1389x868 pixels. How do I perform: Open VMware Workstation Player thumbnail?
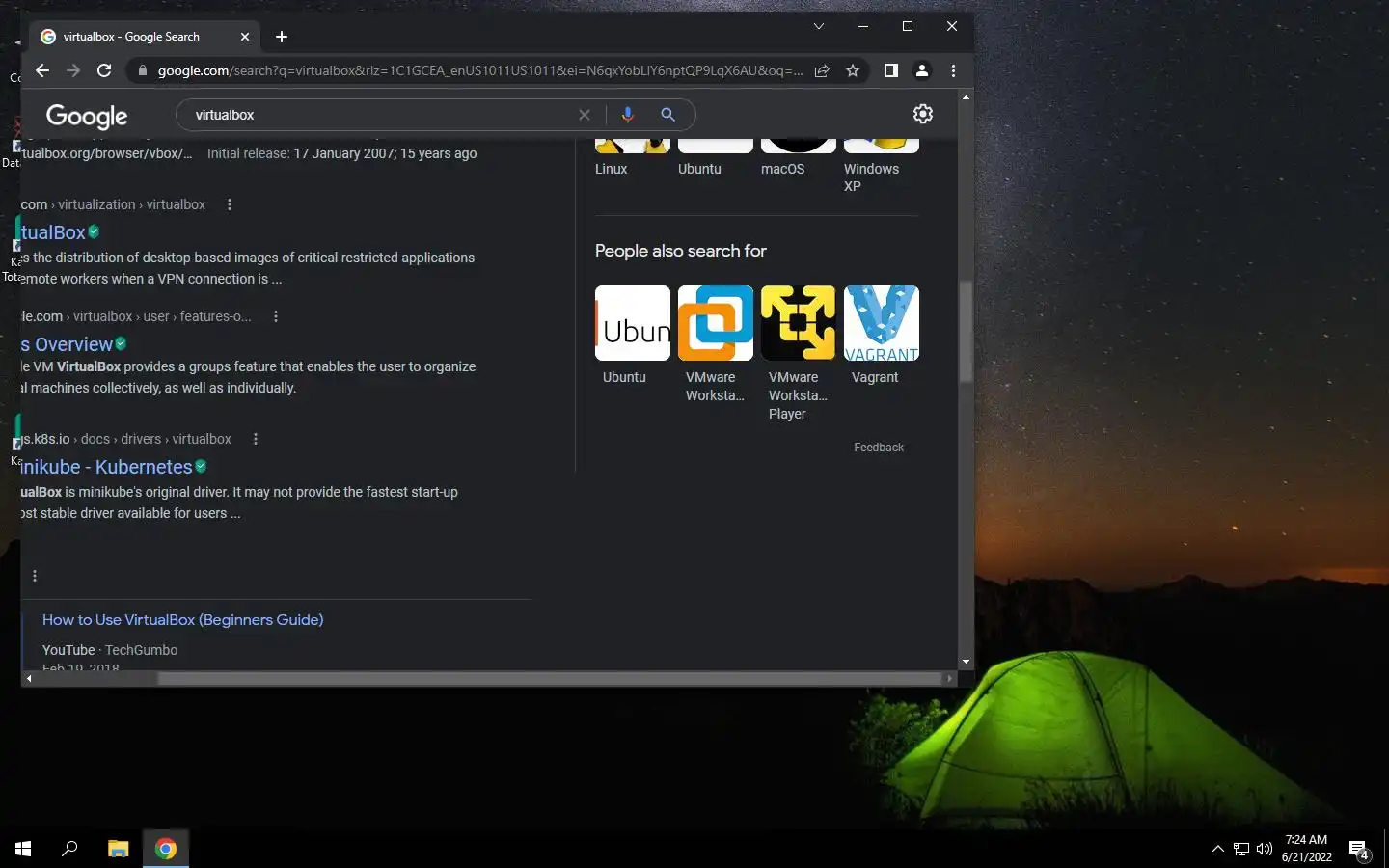click(799, 323)
